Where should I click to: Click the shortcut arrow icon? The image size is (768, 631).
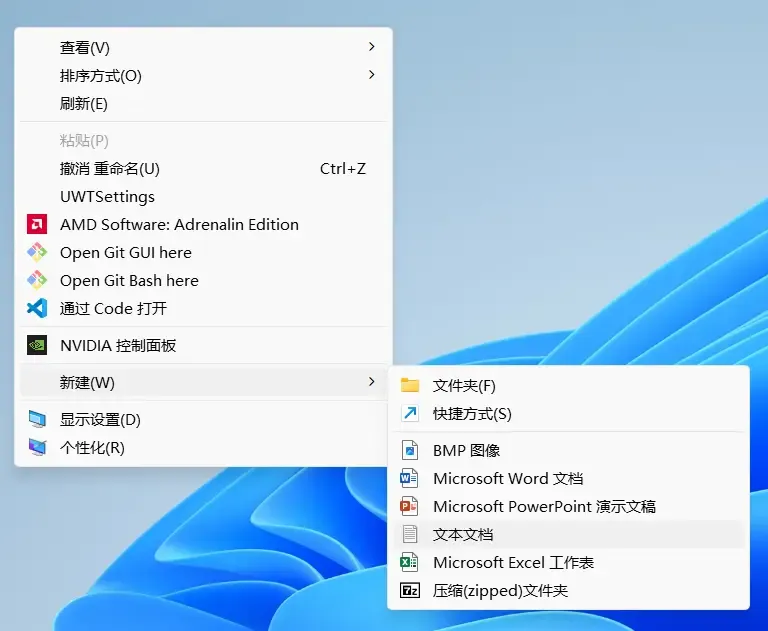point(410,413)
